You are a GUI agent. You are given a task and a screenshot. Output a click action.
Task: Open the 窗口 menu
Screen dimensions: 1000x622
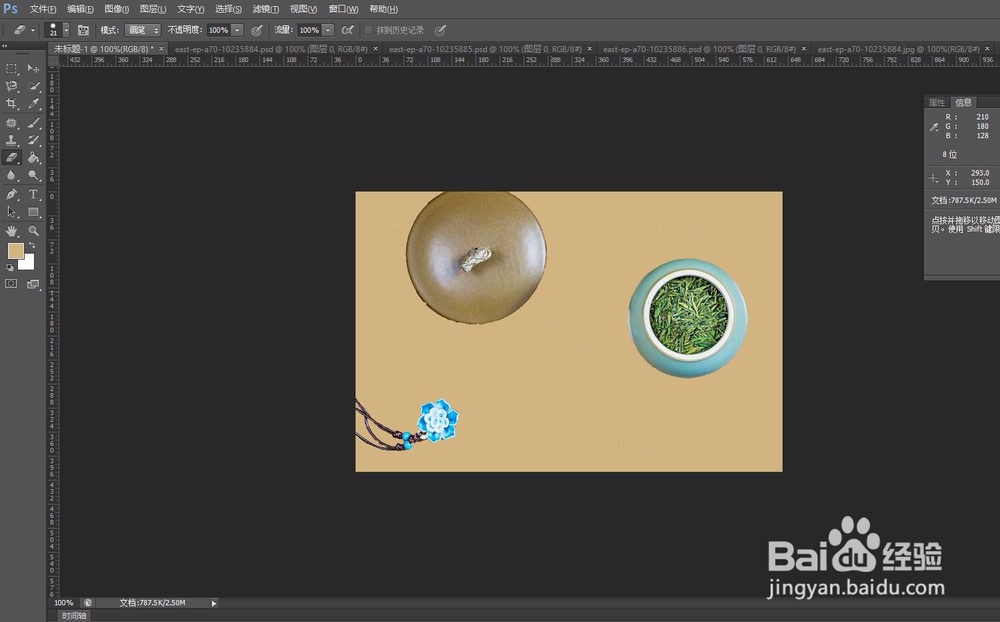point(343,9)
